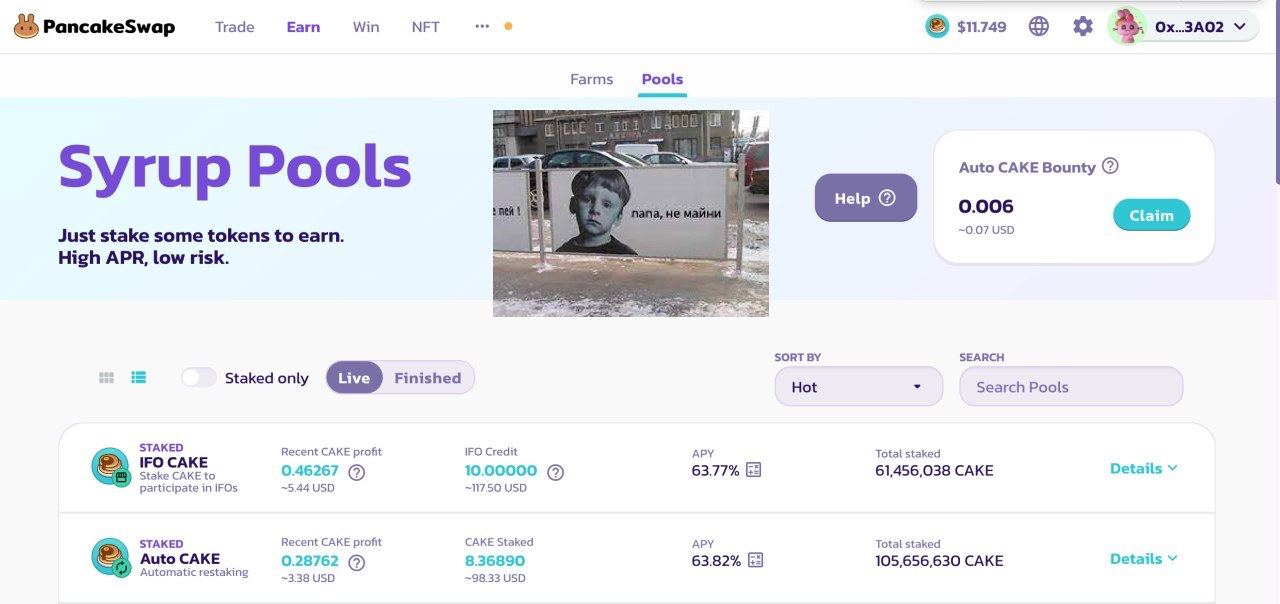Open the Auto CAKE APY calculator icon
This screenshot has width=1280, height=604.
[755, 560]
